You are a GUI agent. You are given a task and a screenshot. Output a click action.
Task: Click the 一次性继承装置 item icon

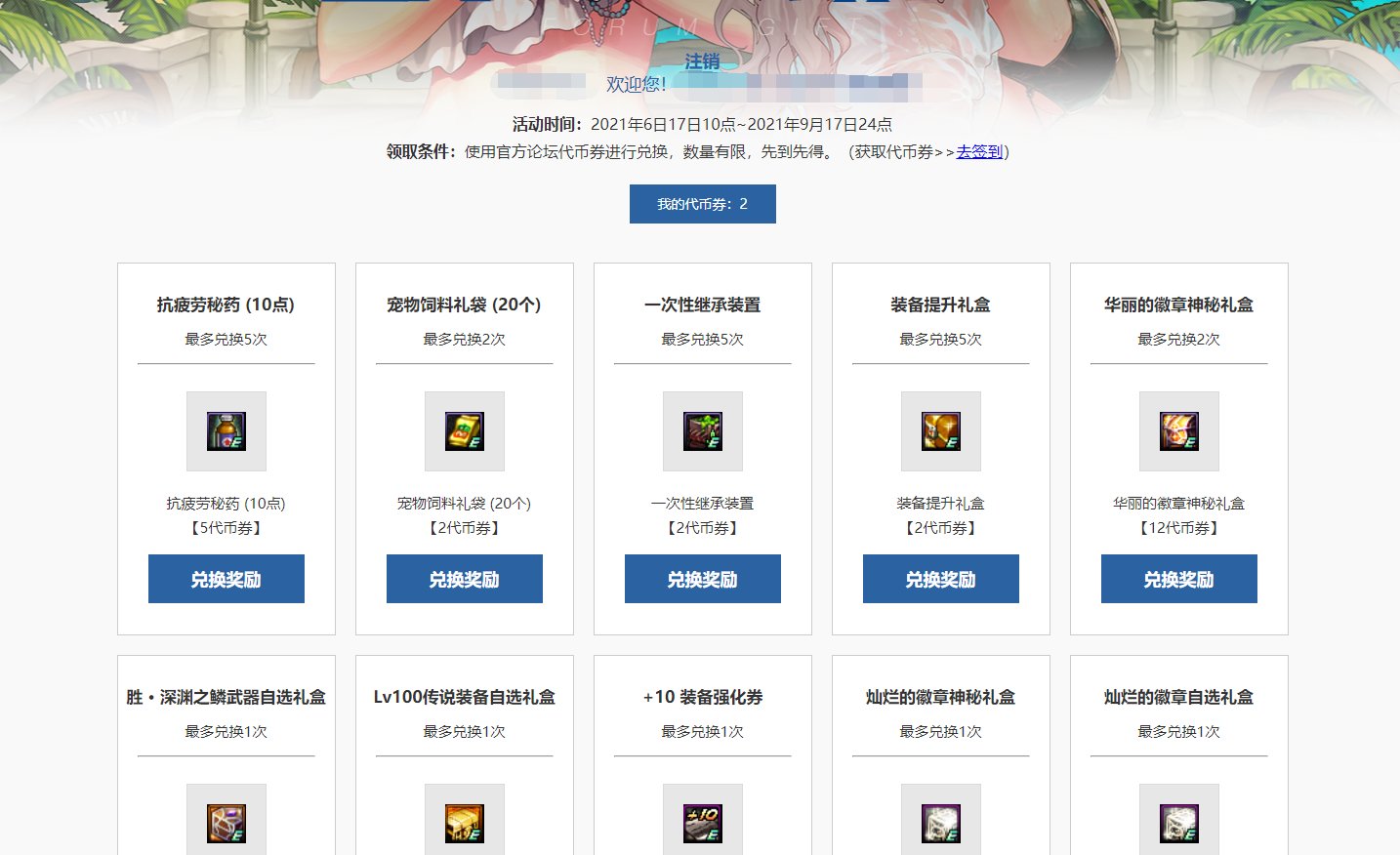[703, 431]
